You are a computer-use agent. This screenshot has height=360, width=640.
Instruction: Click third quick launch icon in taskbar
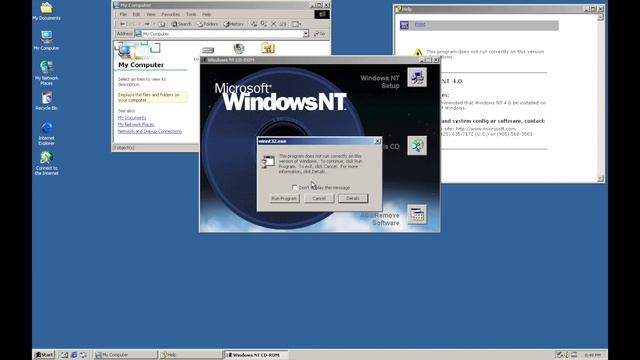point(83,355)
